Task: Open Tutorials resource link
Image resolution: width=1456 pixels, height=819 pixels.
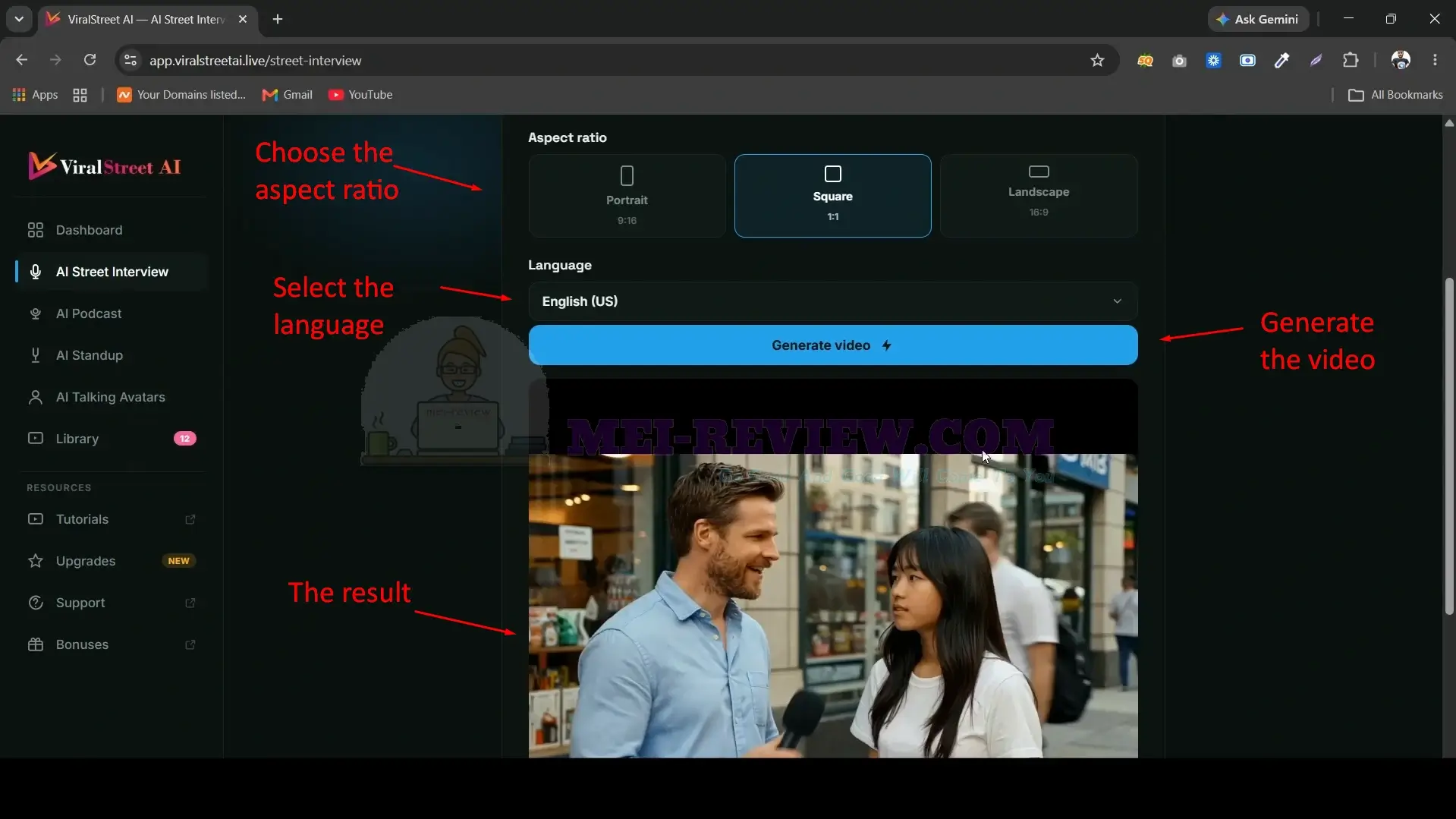Action: coord(112,519)
